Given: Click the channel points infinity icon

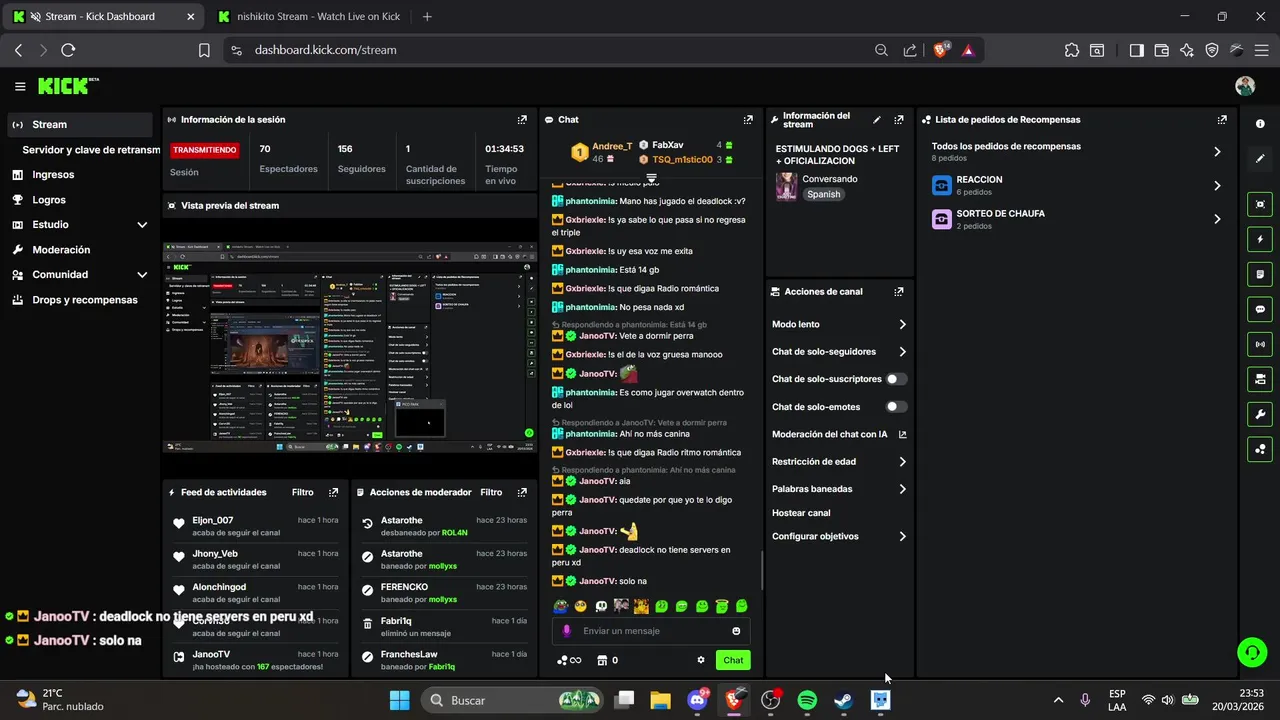Looking at the screenshot, I should coord(569,660).
